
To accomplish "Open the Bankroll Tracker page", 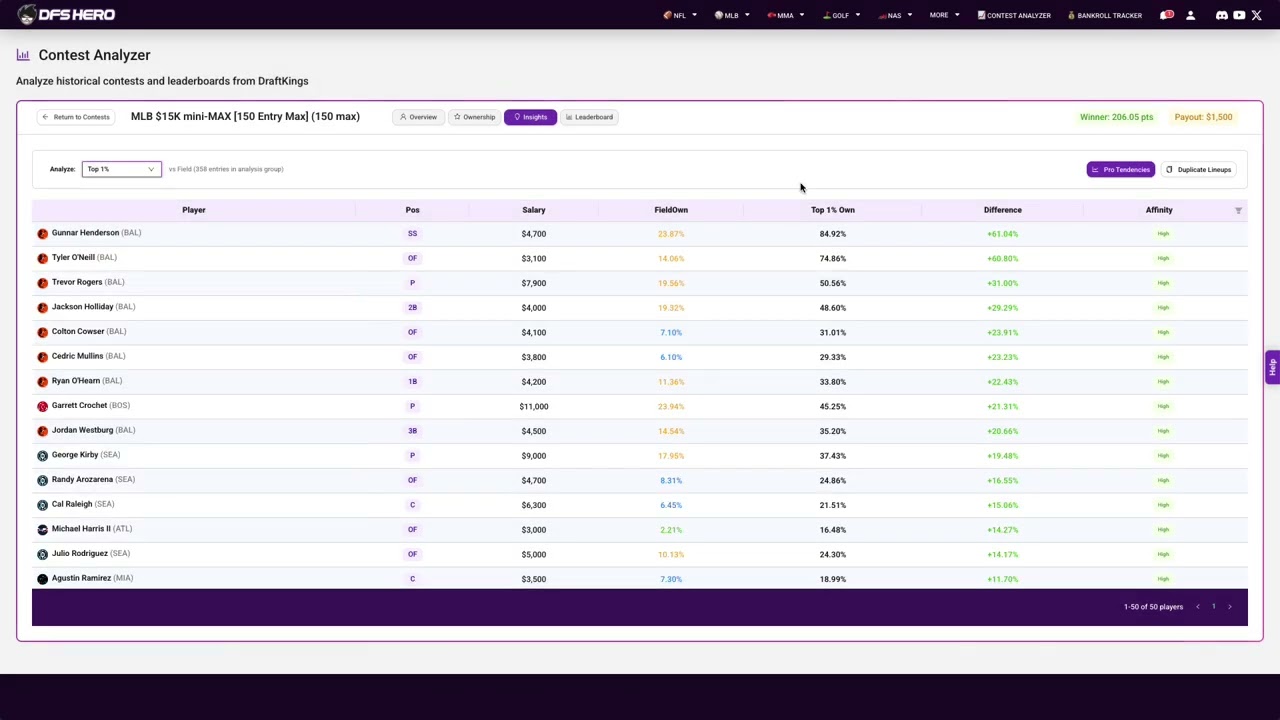I will (x=1105, y=15).
